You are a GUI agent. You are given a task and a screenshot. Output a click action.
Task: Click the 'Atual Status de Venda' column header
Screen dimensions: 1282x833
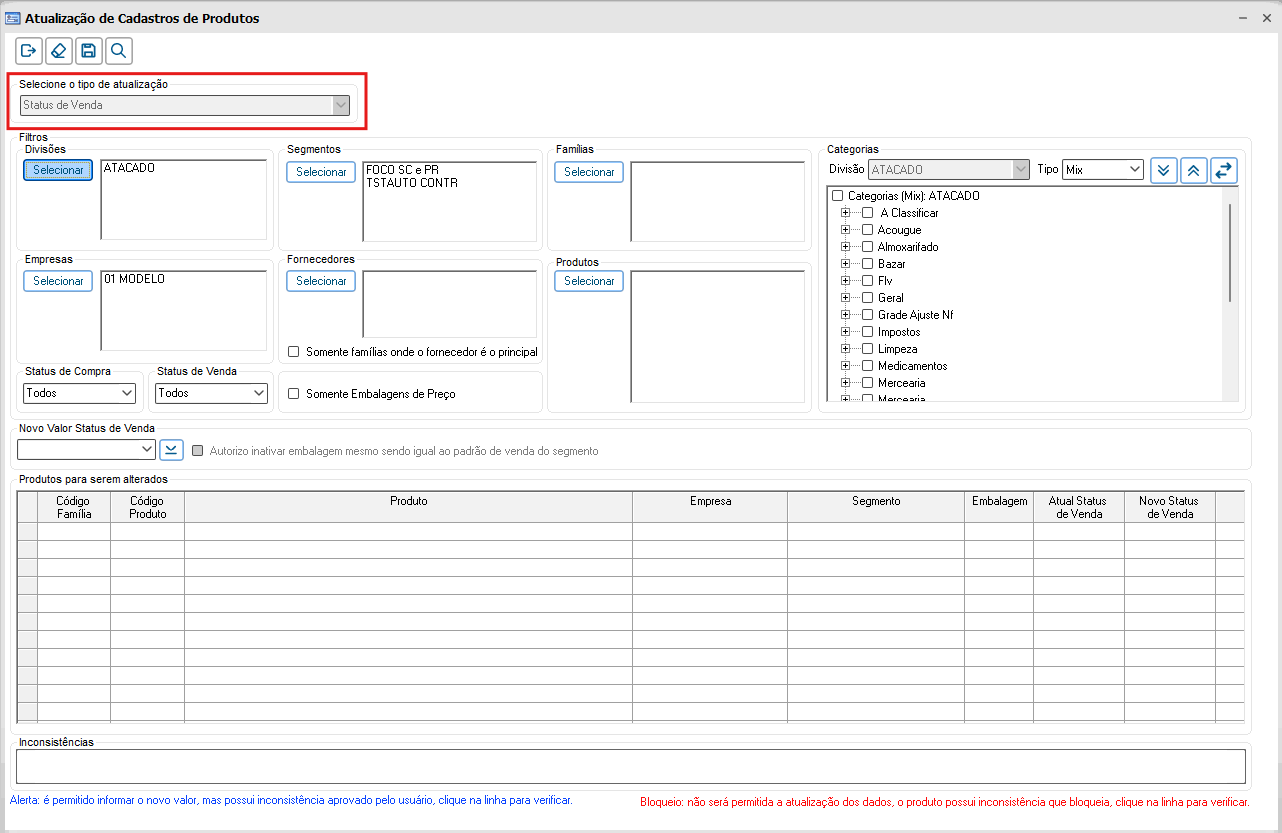(1079, 507)
